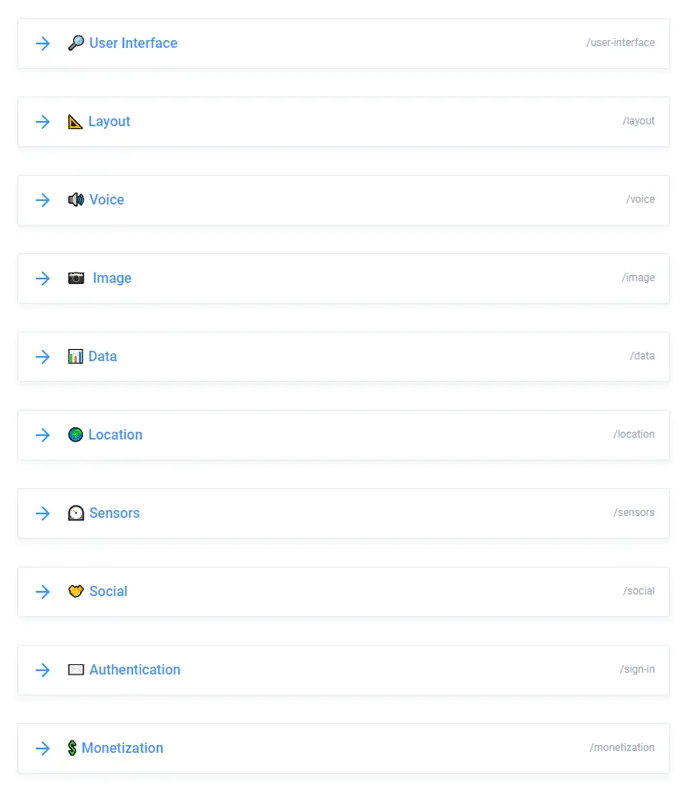Open the Data category link
Image resolution: width=690 pixels, height=792 pixels.
click(x=103, y=357)
